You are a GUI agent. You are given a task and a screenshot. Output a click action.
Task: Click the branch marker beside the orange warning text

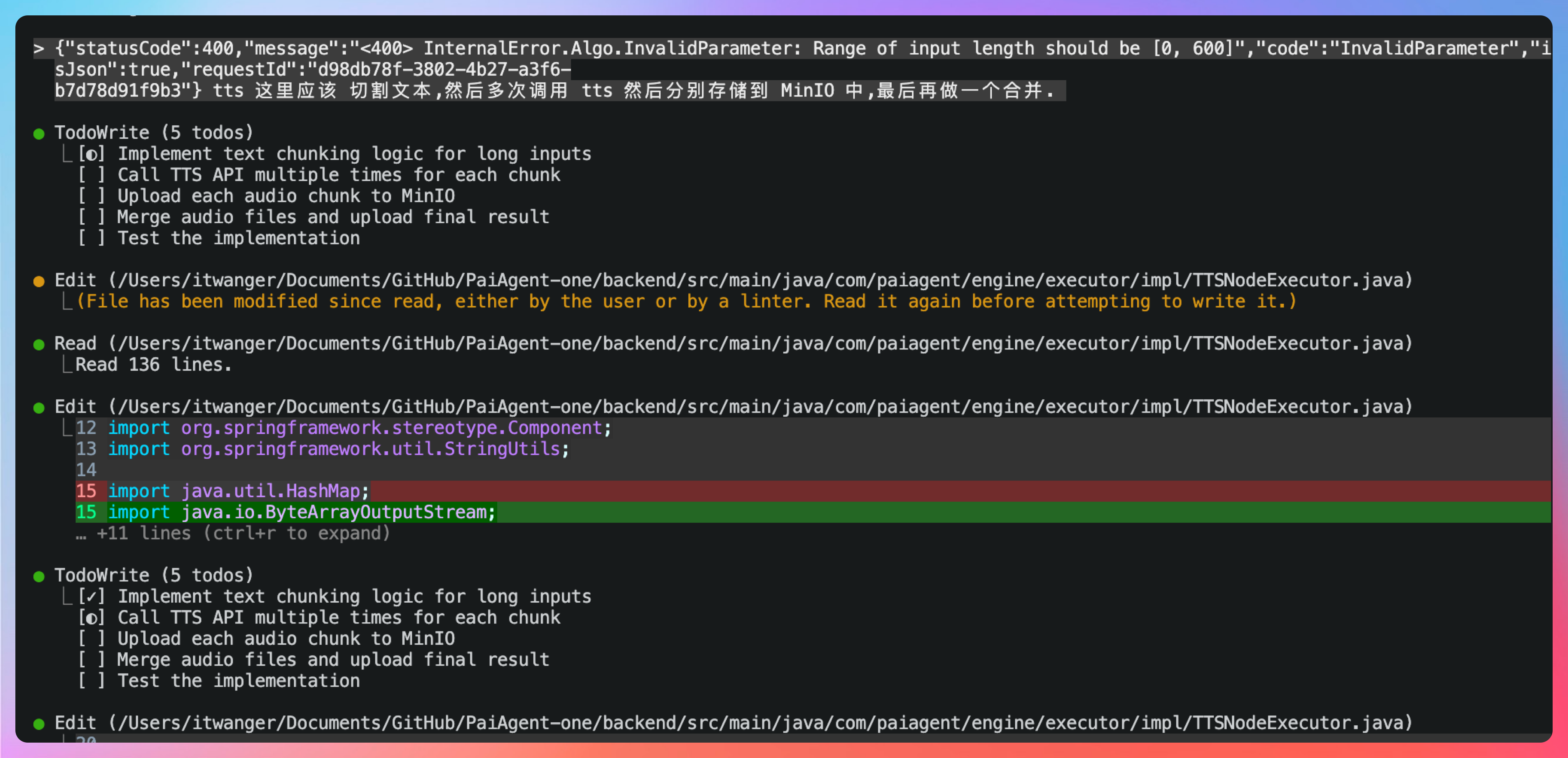point(67,301)
